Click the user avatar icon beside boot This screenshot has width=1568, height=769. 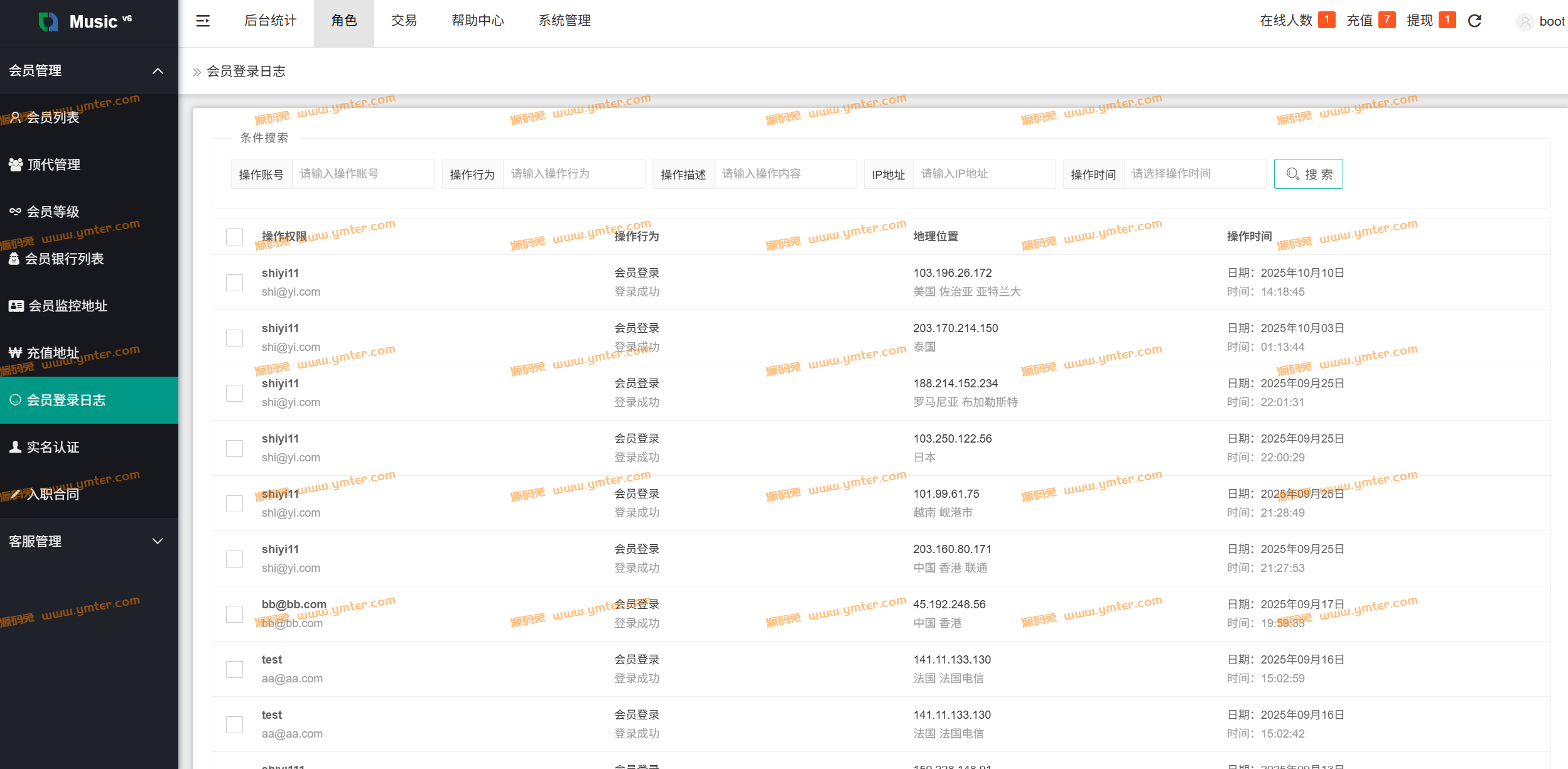point(1525,22)
